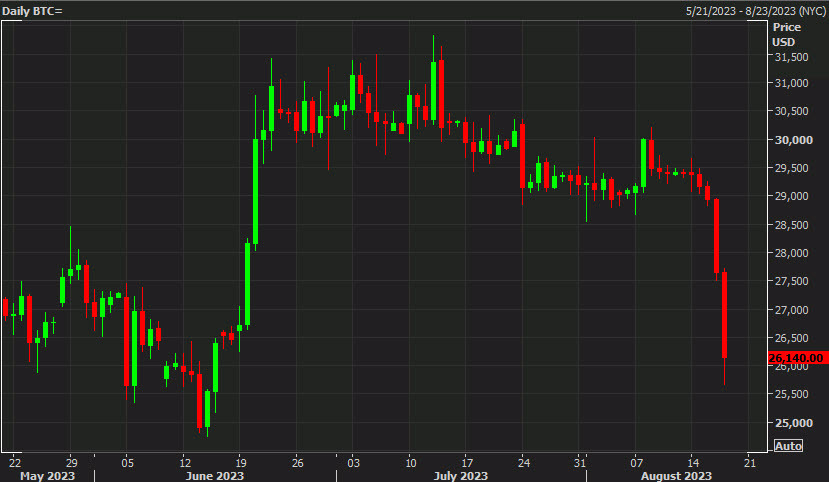
Task: Click the 31,500 price axis label
Action: 791,57
